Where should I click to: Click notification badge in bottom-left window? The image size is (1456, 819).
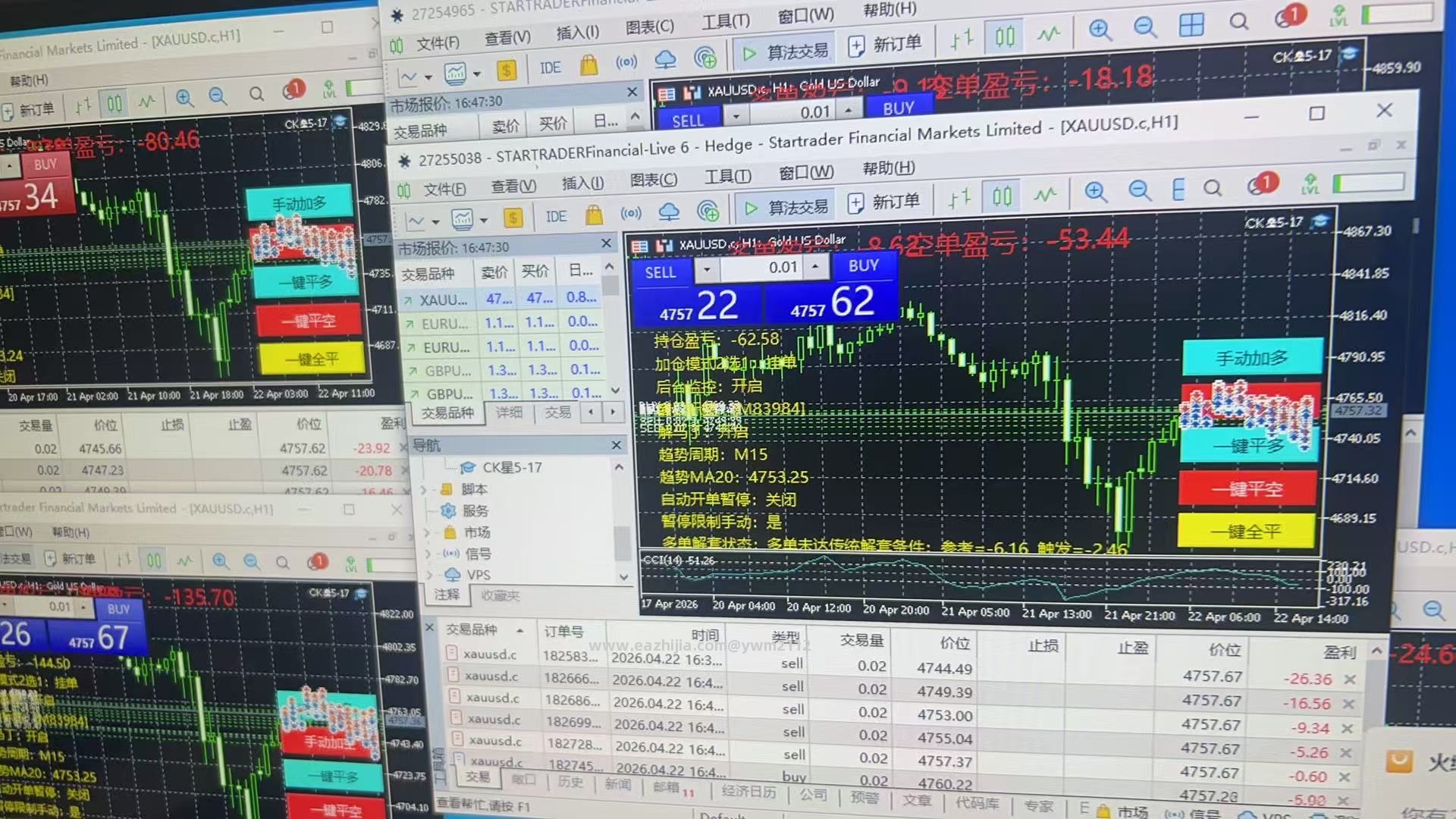tap(317, 562)
